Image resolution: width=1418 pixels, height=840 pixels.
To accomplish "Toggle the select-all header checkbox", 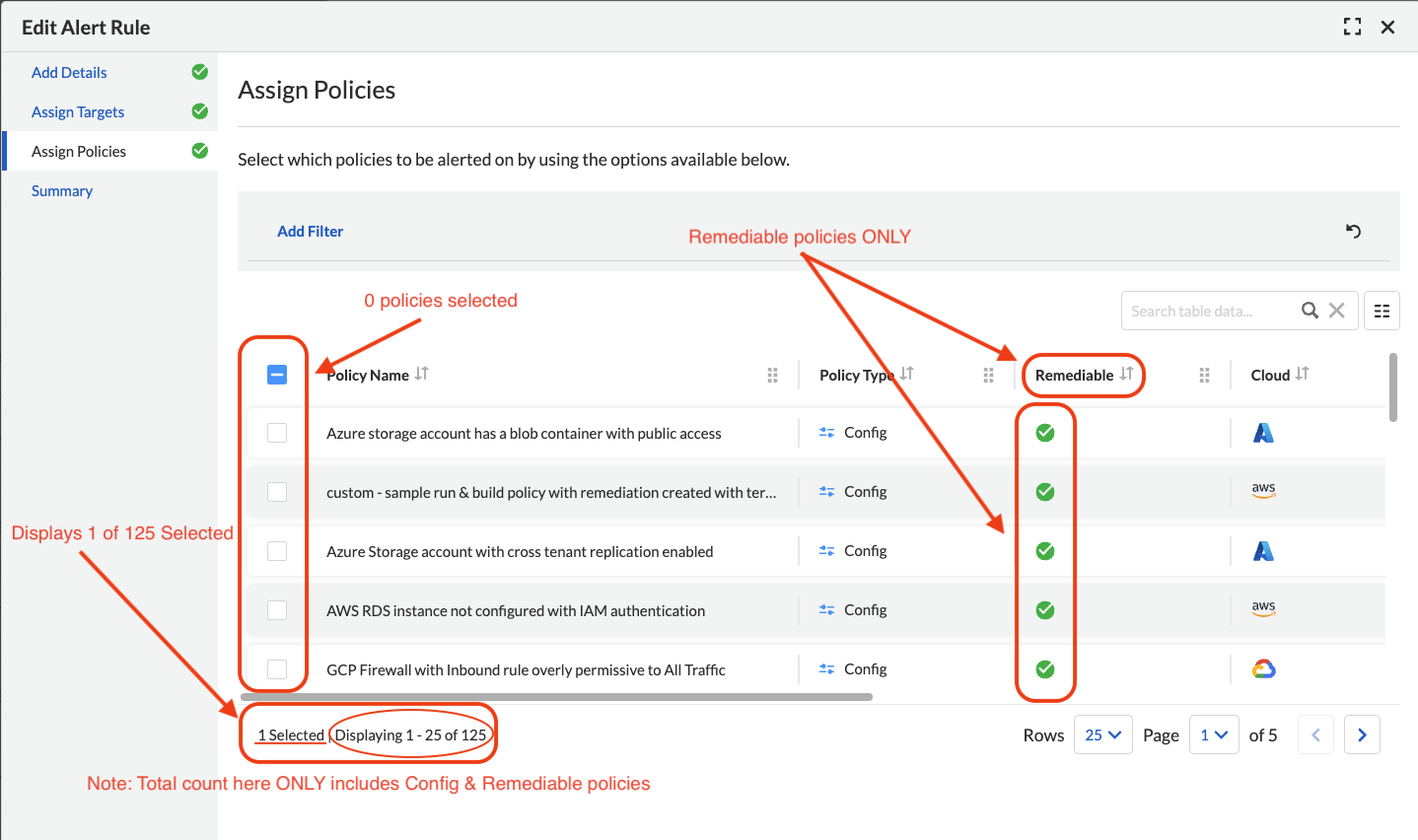I will pos(277,375).
